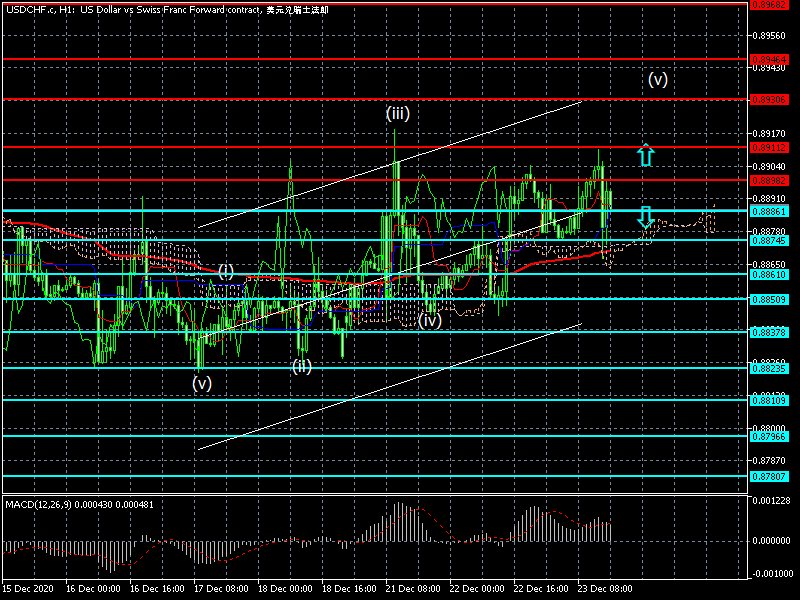The width and height of the screenshot is (800, 600).
Task: Click the 0.89040 price scale value
Action: (x=769, y=166)
